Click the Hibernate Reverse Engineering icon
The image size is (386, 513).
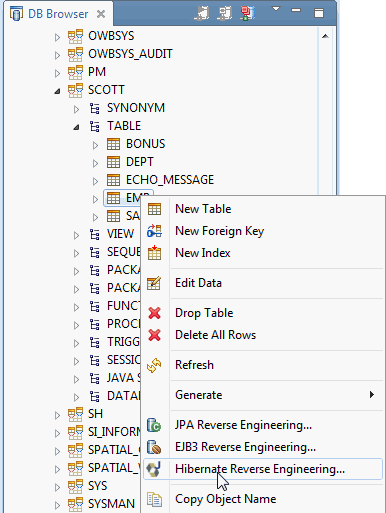coord(154,469)
